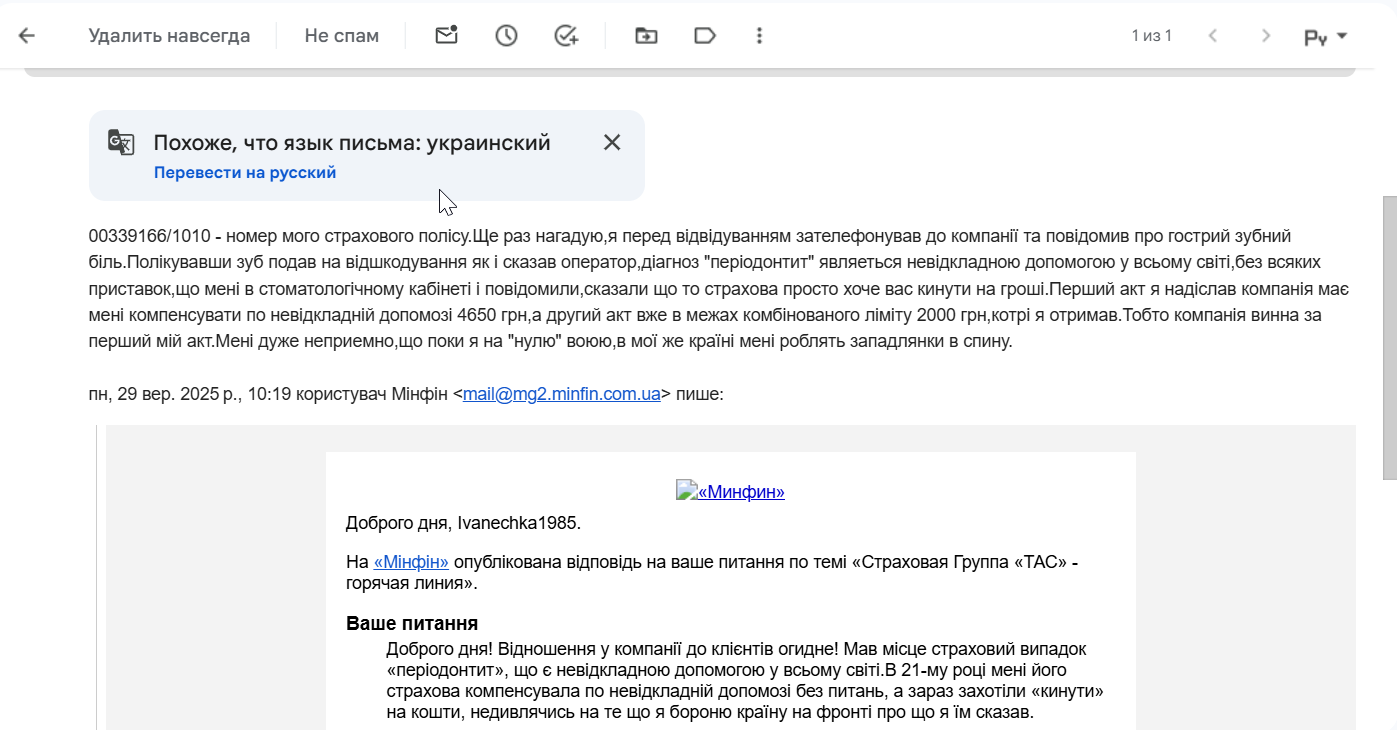Open the «Мінфін» link in email body
The image size is (1397, 730).
(411, 562)
